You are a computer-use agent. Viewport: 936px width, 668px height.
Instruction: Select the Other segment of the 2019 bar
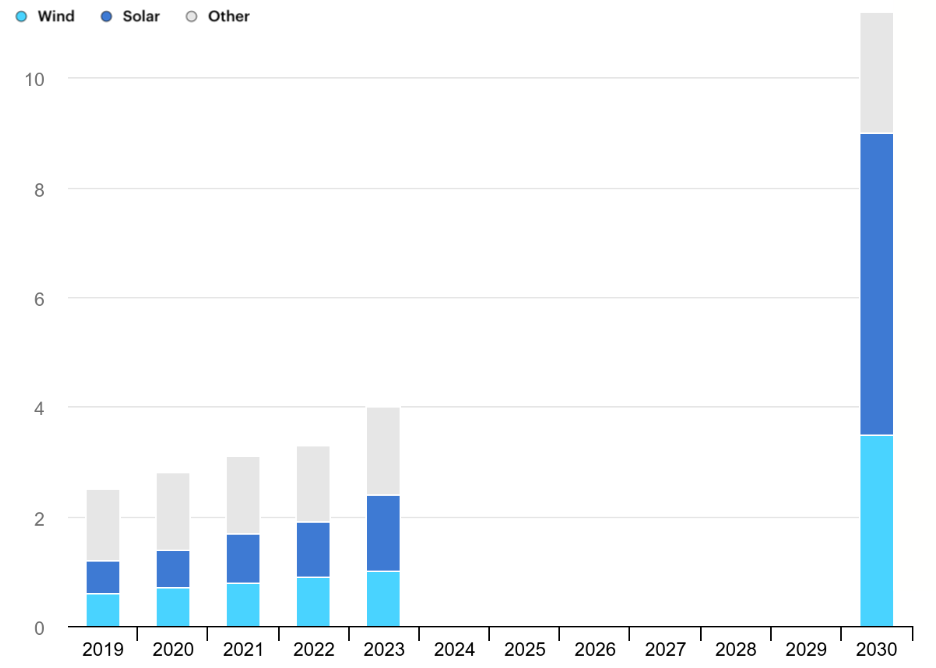click(x=103, y=525)
